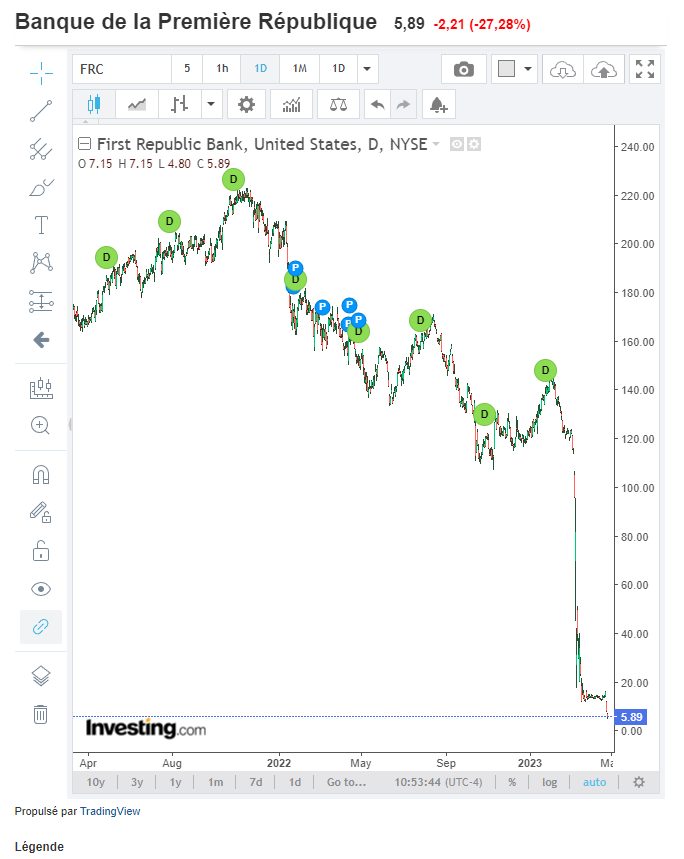Open legend settings gear near NYSE
684x859 pixels.
474,144
